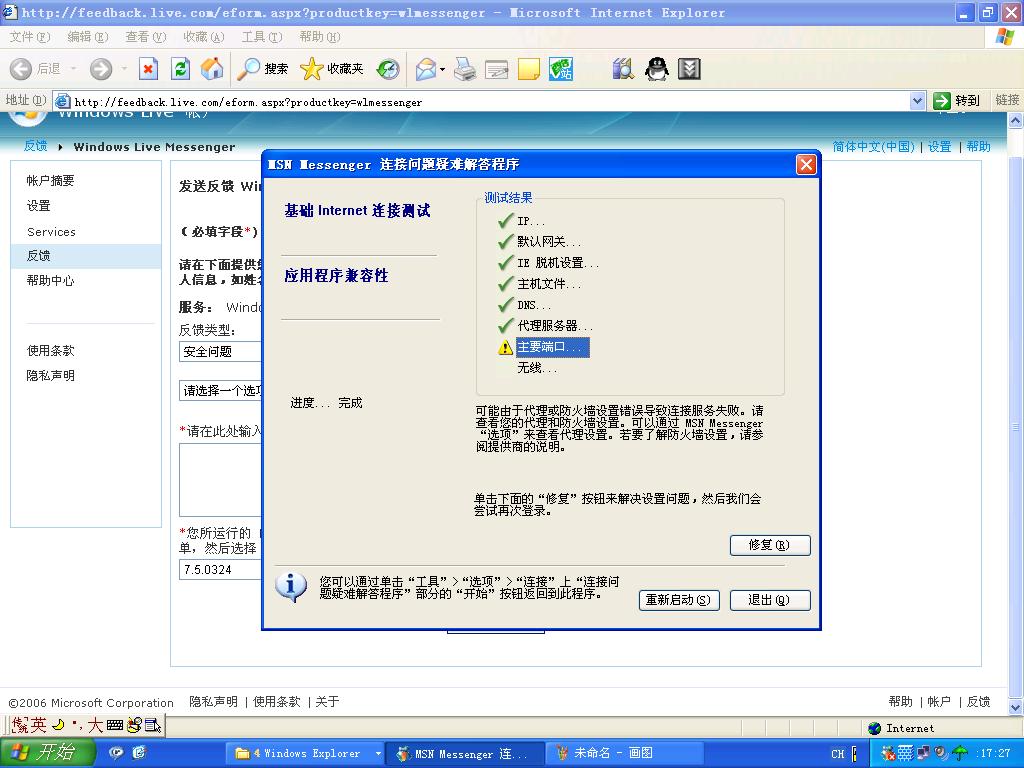
Task: Select the 主要端口 test result row
Action: (552, 347)
